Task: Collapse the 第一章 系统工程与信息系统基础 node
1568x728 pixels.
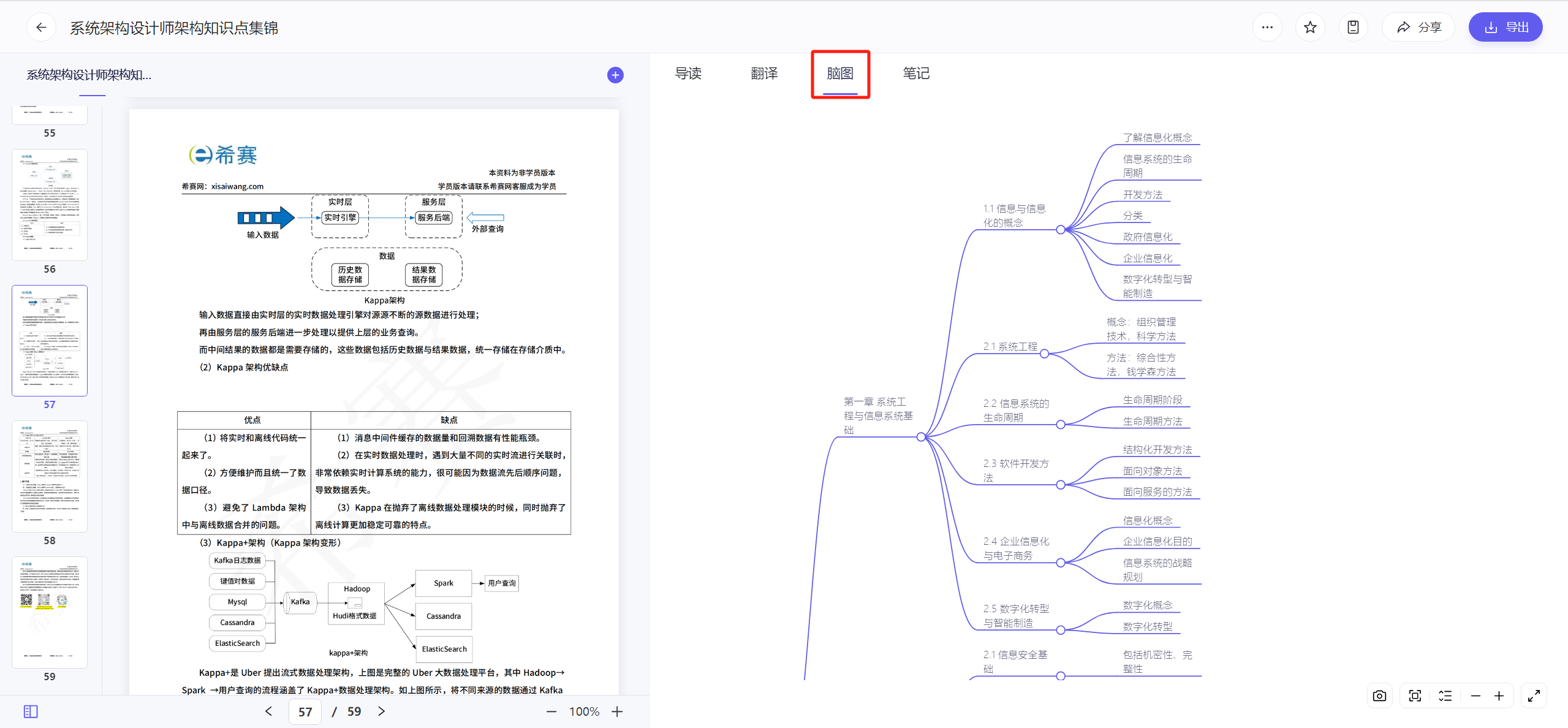Action: point(921,437)
